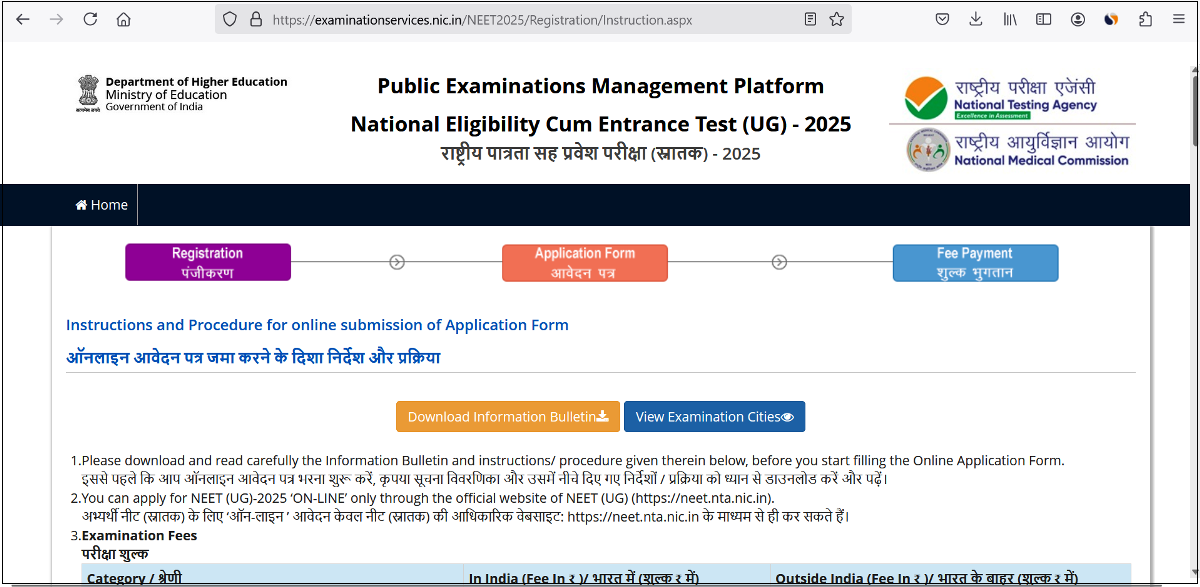Reload the page with refresh icon
This screenshot has width=1200, height=587.
[x=90, y=19]
